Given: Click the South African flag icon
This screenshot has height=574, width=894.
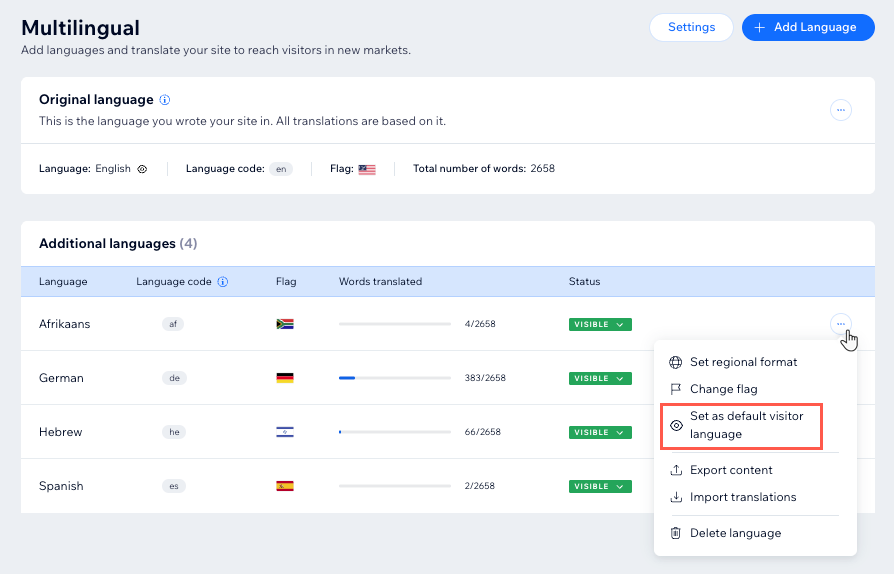Looking at the screenshot, I should pos(285,324).
